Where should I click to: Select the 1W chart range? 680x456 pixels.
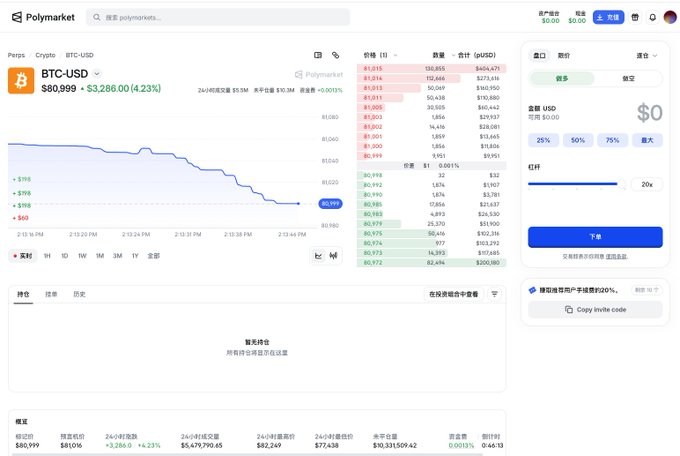(x=82, y=256)
